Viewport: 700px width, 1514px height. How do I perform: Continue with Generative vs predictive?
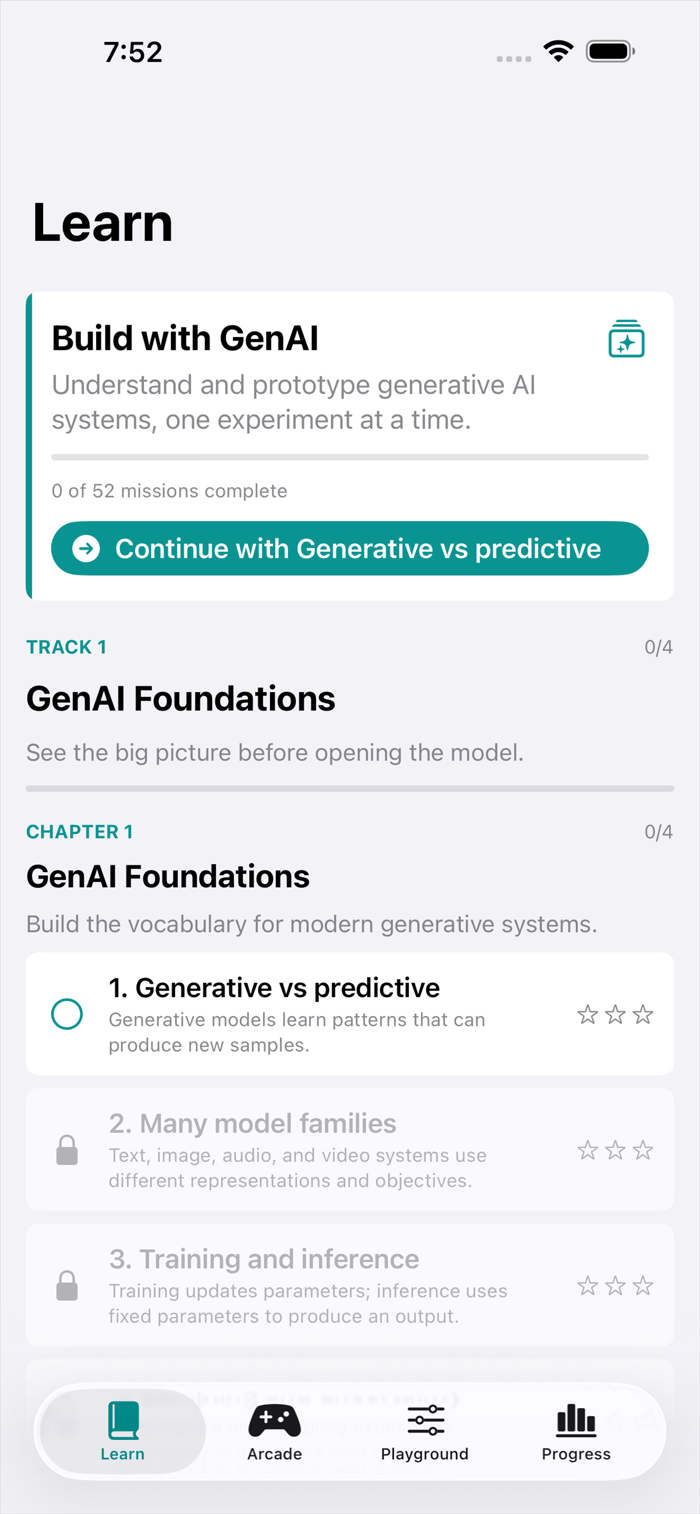pyautogui.click(x=350, y=548)
